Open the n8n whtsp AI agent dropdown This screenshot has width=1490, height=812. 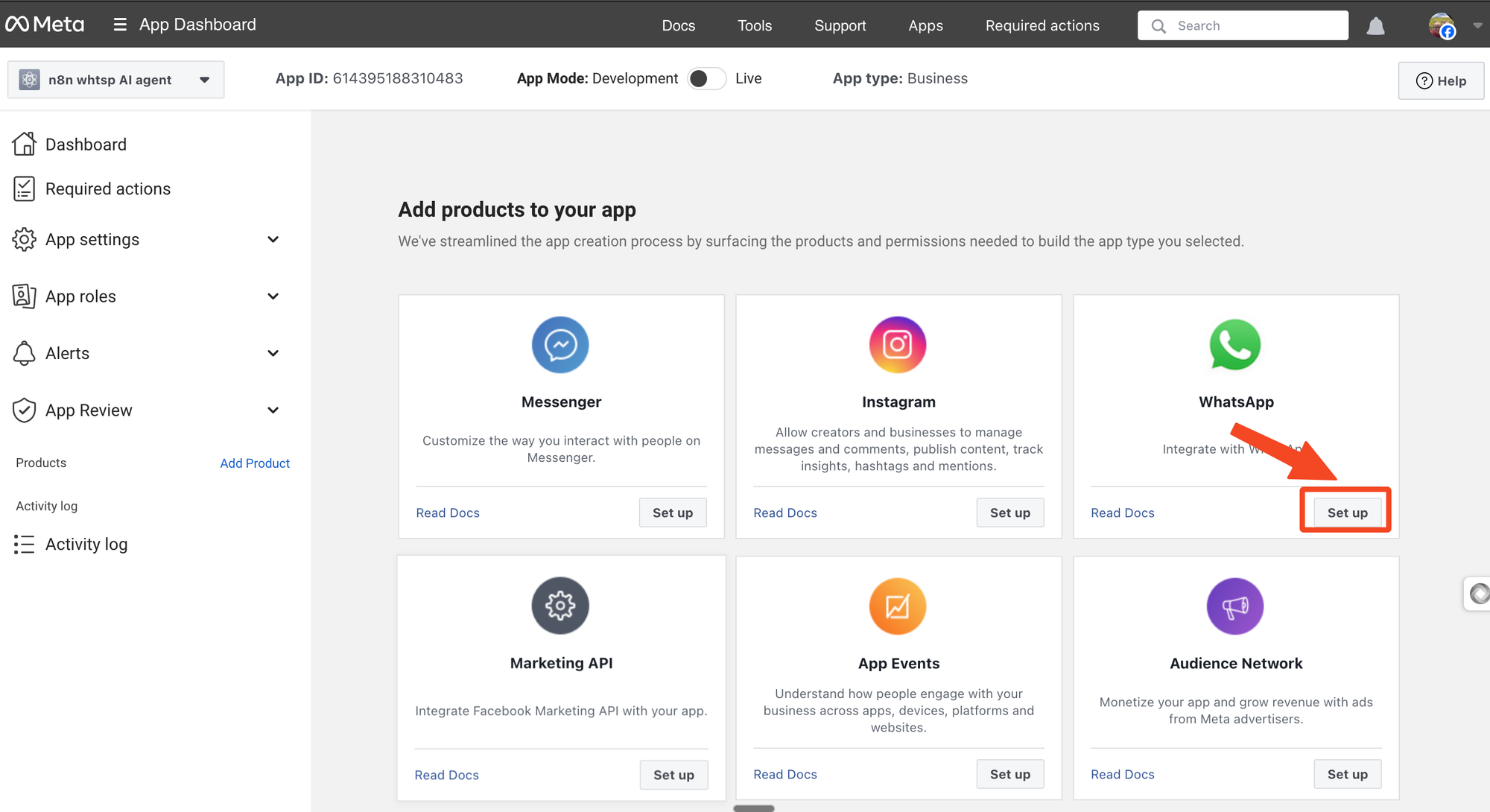pyautogui.click(x=115, y=80)
